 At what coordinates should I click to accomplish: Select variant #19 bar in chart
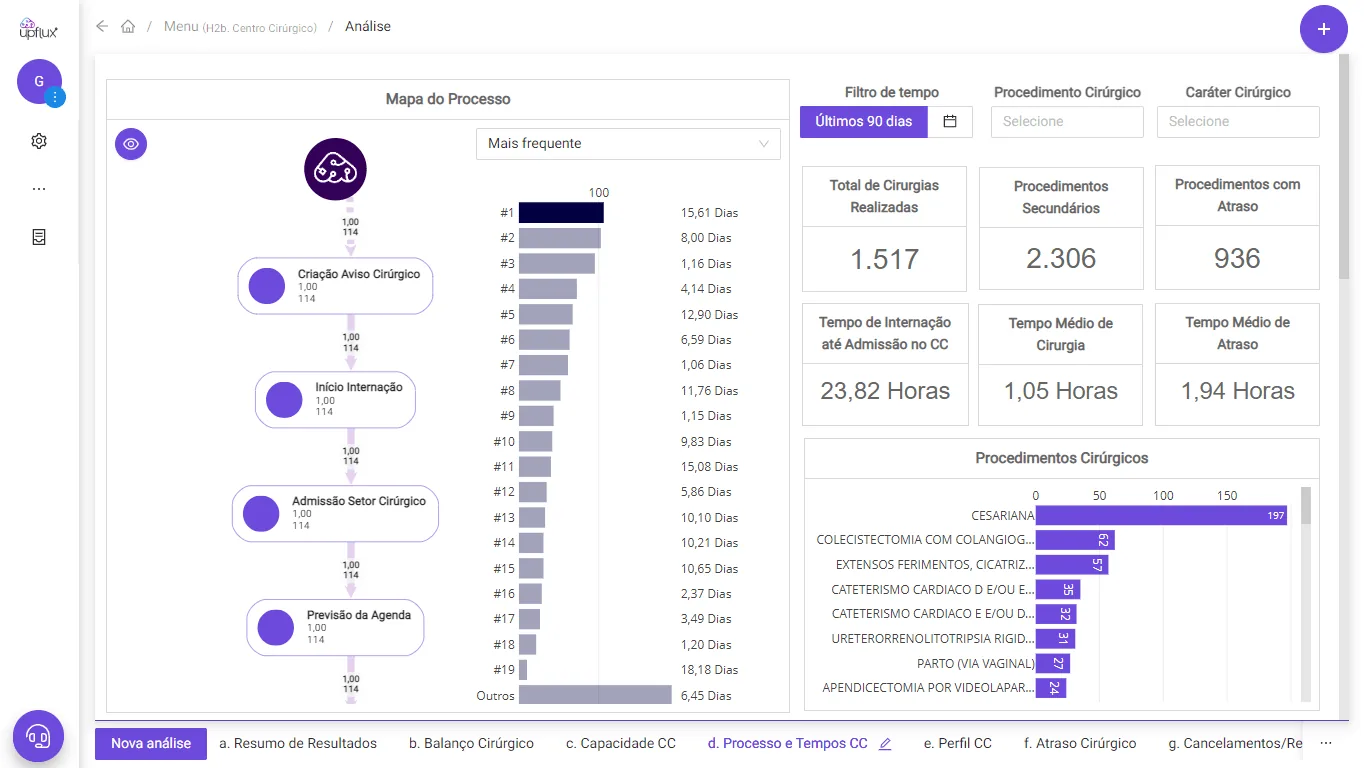point(523,670)
